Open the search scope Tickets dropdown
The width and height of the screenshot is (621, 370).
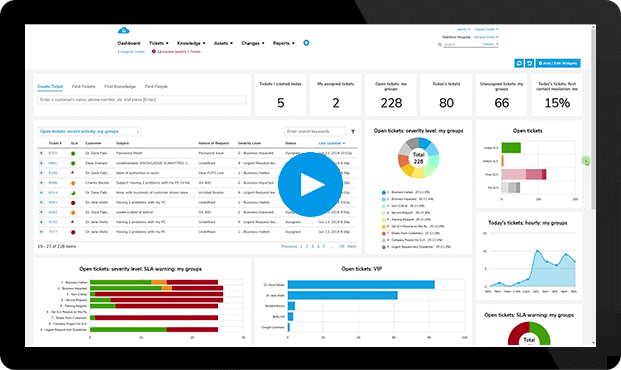click(x=490, y=44)
